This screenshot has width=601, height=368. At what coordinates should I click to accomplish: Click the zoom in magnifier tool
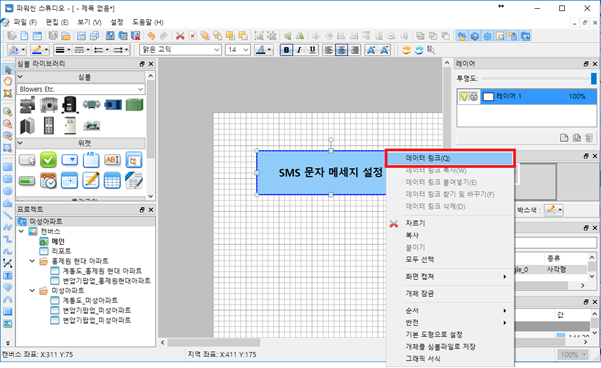8,112
